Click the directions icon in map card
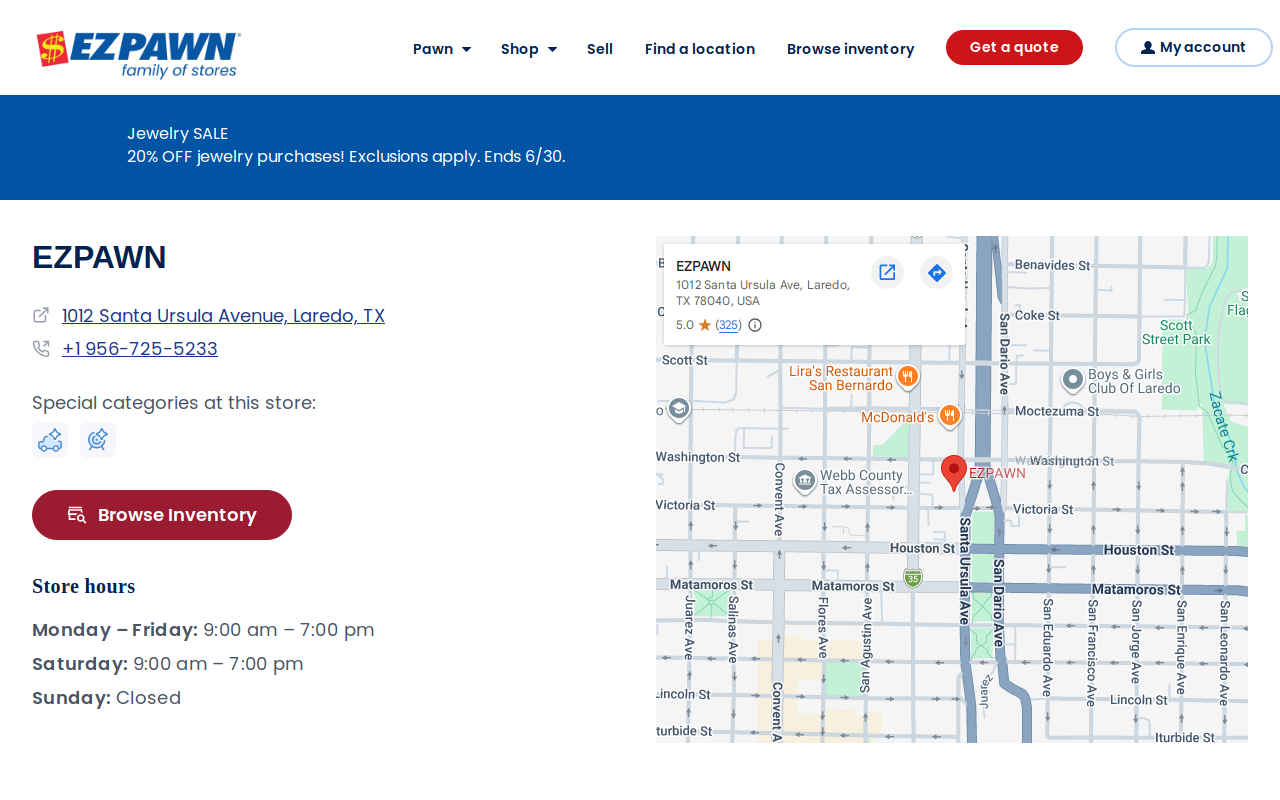The width and height of the screenshot is (1280, 800). point(936,272)
